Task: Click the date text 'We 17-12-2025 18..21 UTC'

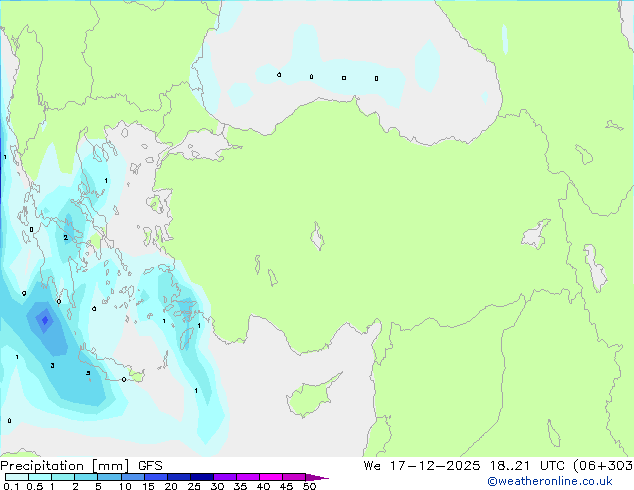Action: click(466, 466)
